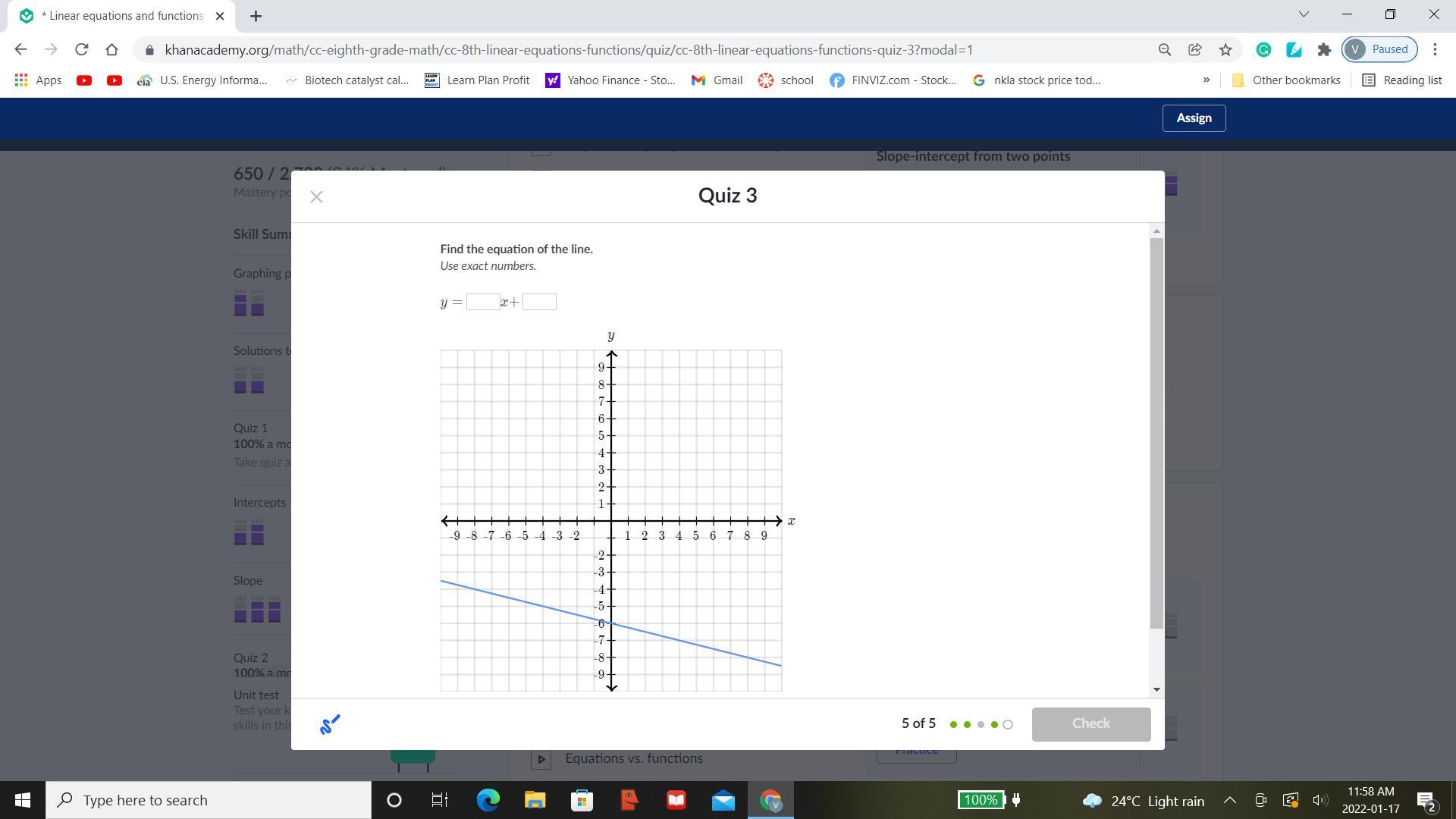The width and height of the screenshot is (1456, 819).
Task: Open the Gmail bookmark
Action: tap(717, 80)
